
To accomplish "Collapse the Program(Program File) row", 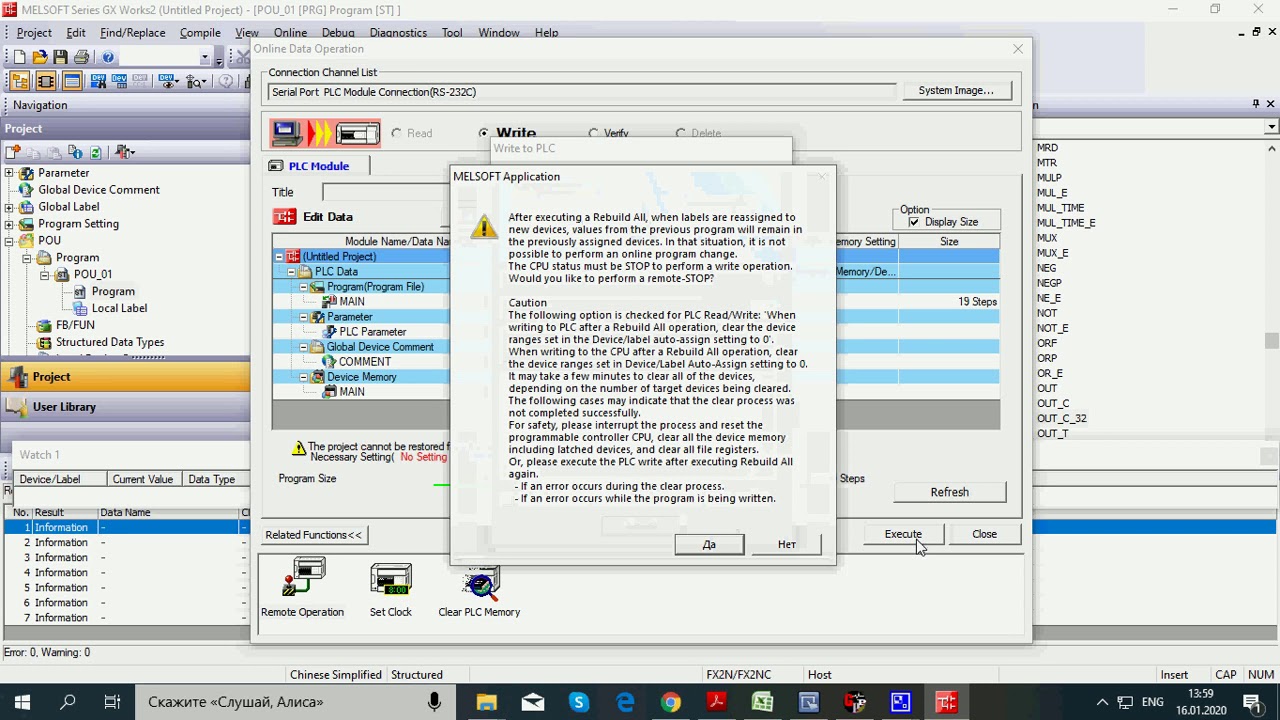I will coord(303,287).
